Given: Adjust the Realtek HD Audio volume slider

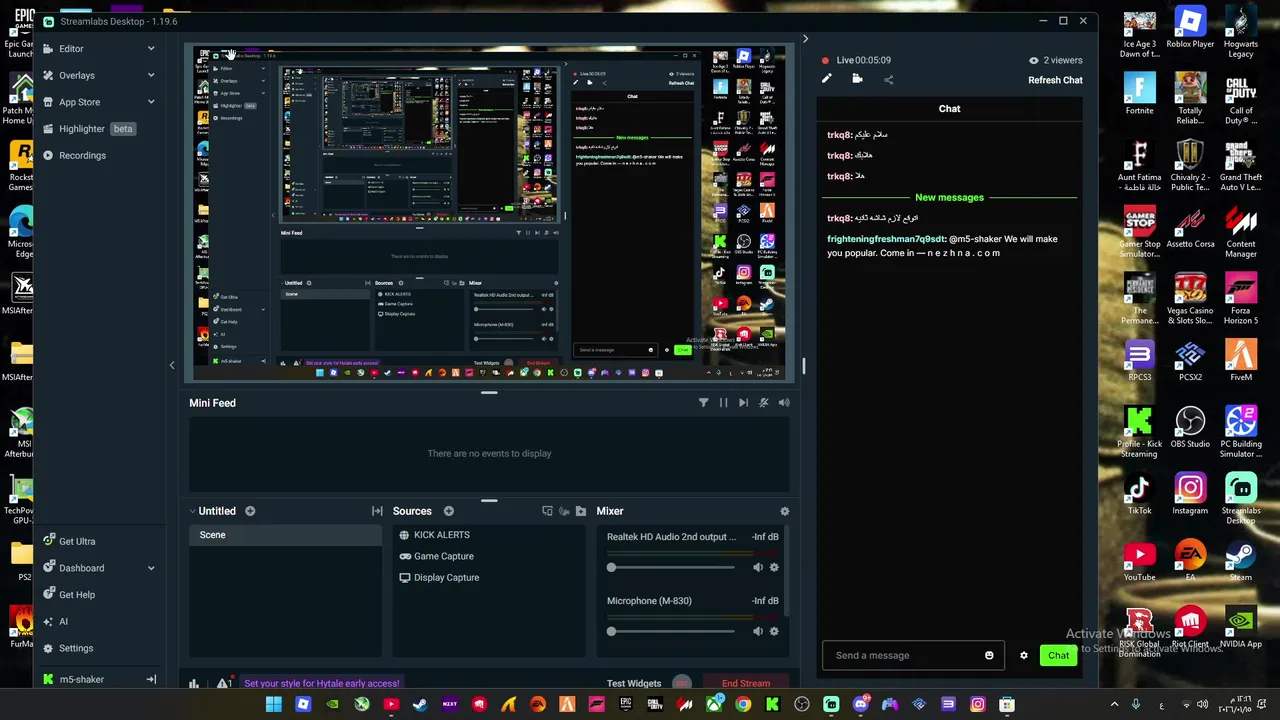Looking at the screenshot, I should (x=672, y=567).
